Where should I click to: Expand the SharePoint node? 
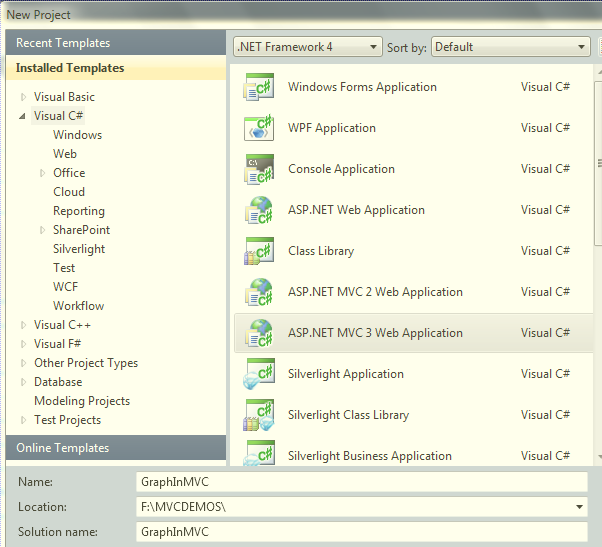click(42, 230)
